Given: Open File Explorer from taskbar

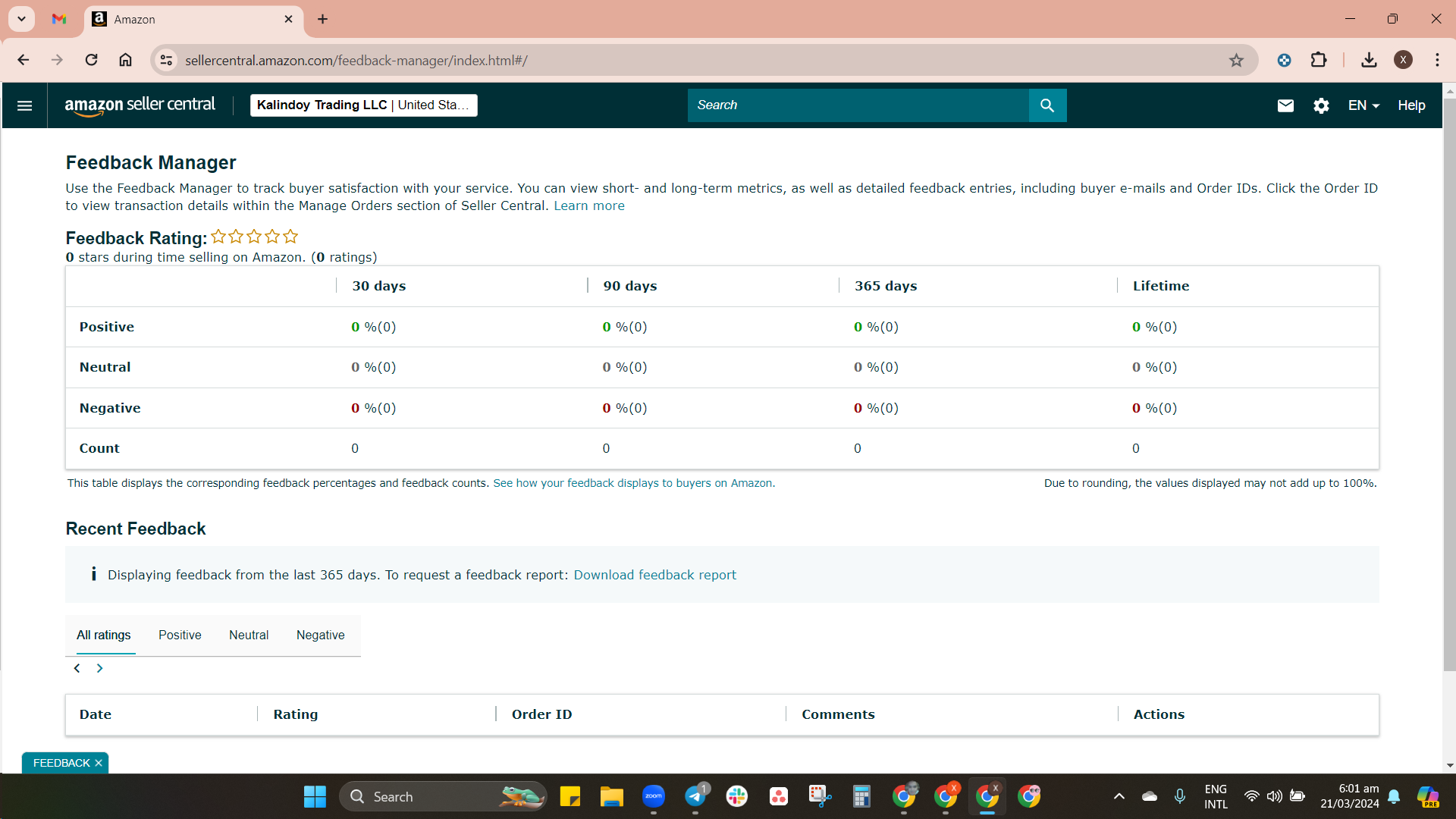Looking at the screenshot, I should (611, 797).
